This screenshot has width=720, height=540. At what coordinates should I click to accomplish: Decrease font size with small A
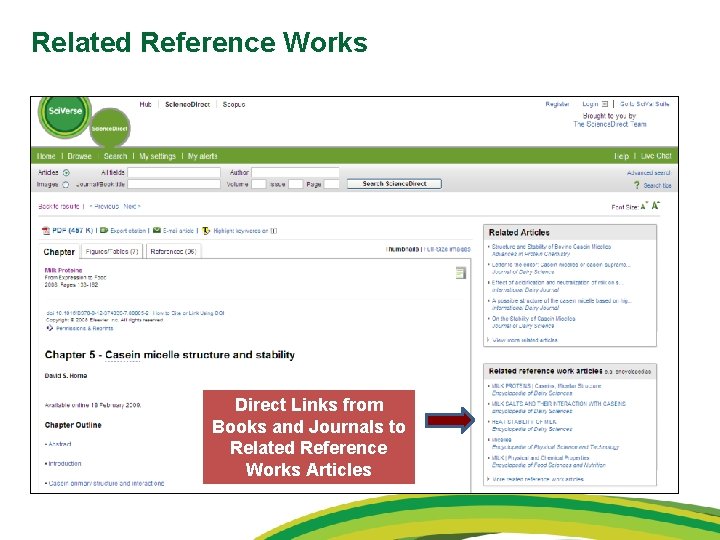[644, 207]
